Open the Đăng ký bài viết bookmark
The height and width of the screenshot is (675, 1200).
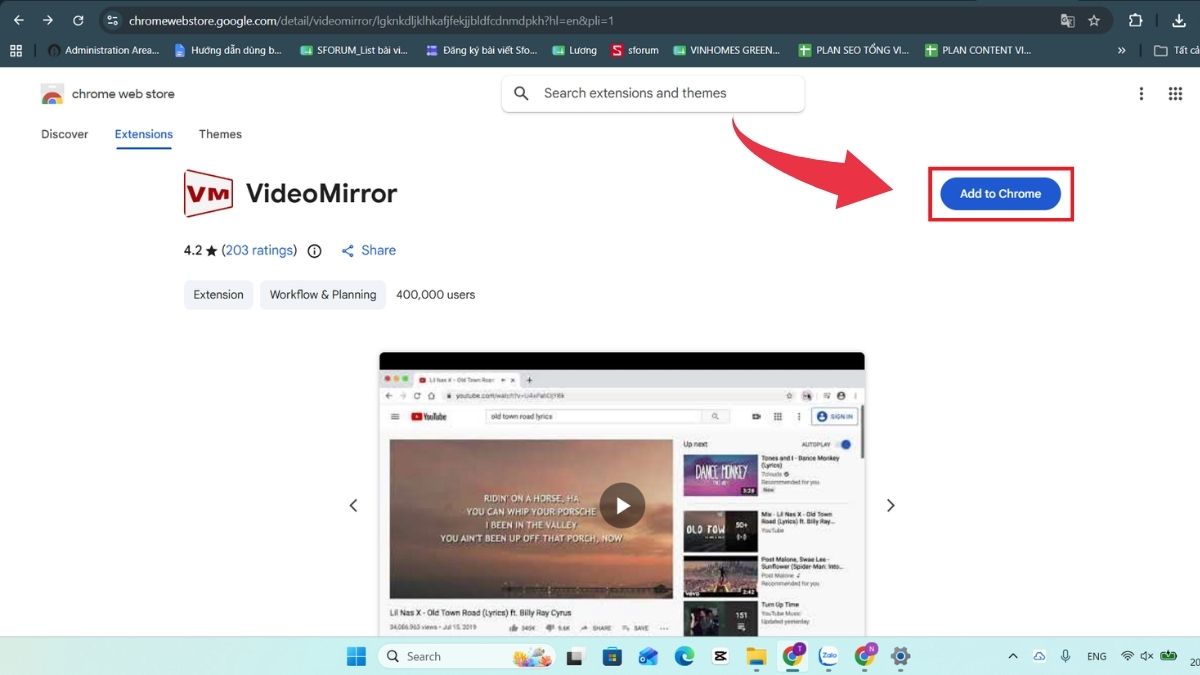coord(481,50)
